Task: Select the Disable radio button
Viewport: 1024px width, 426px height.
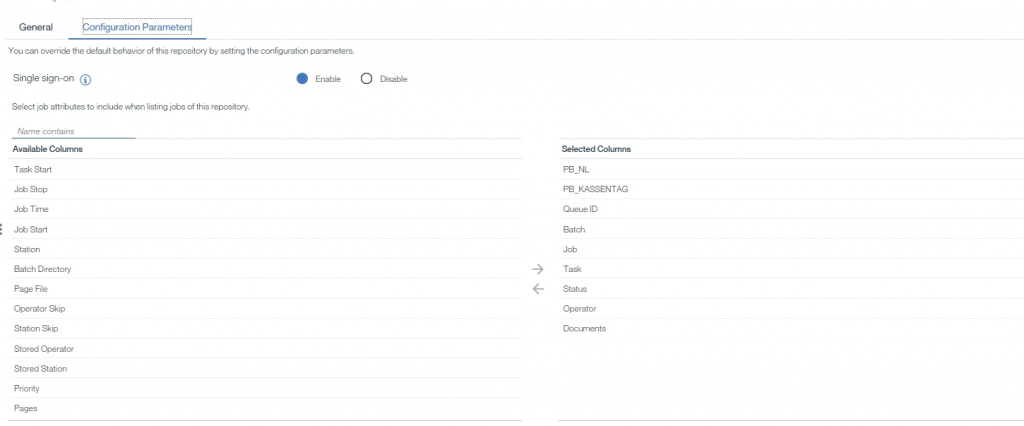Action: click(x=366, y=79)
